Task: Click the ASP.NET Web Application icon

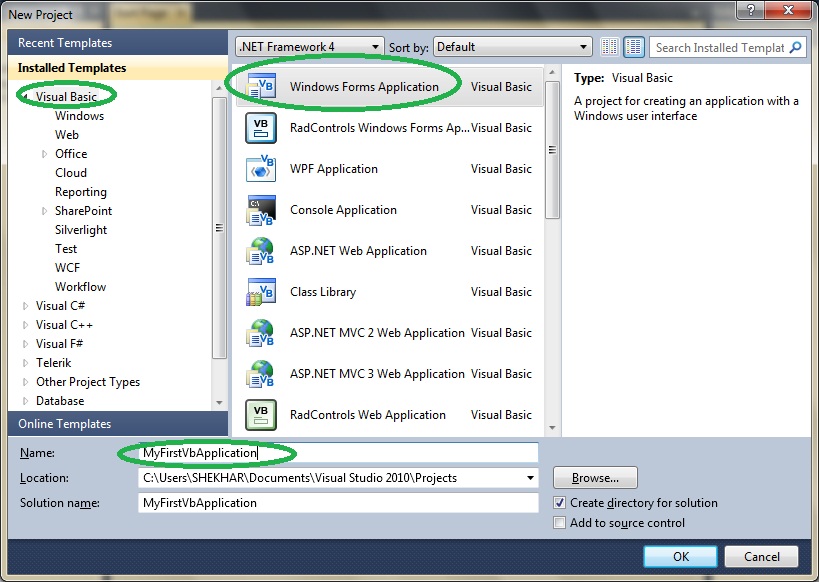Action: (x=261, y=251)
